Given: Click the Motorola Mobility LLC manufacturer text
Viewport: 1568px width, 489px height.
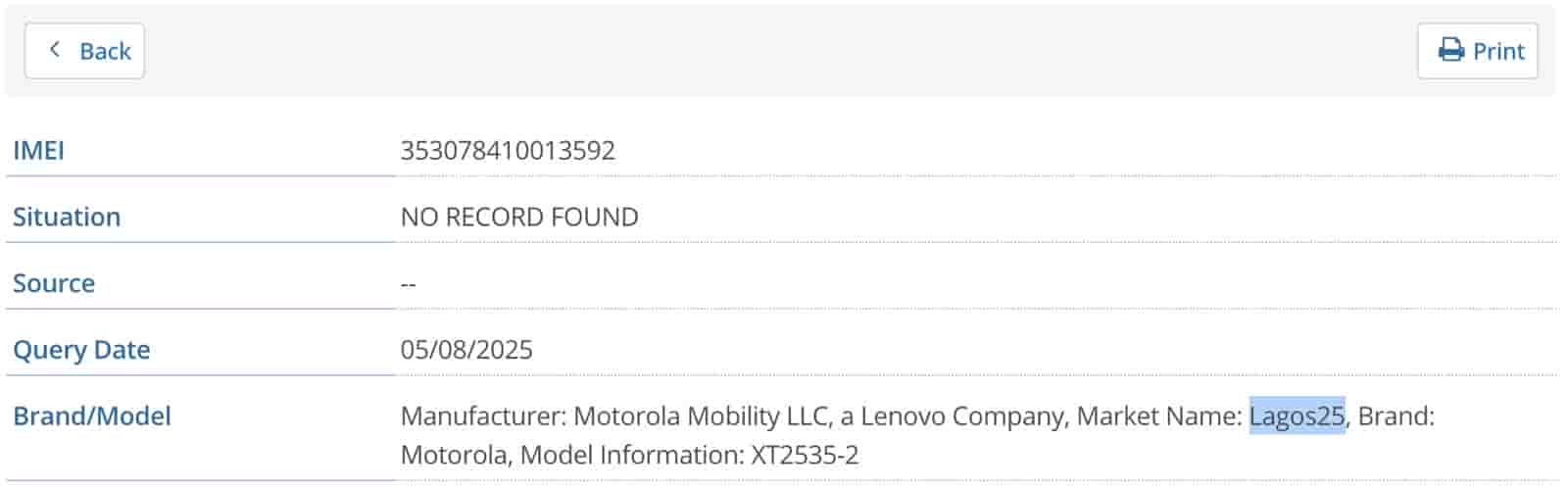Looking at the screenshot, I should 700,416.
